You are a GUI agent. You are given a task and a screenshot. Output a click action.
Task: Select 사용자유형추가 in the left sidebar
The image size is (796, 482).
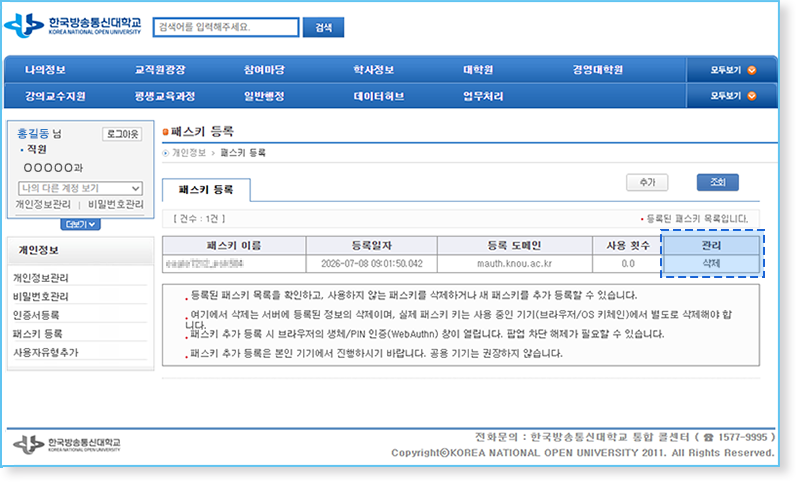click(46, 352)
